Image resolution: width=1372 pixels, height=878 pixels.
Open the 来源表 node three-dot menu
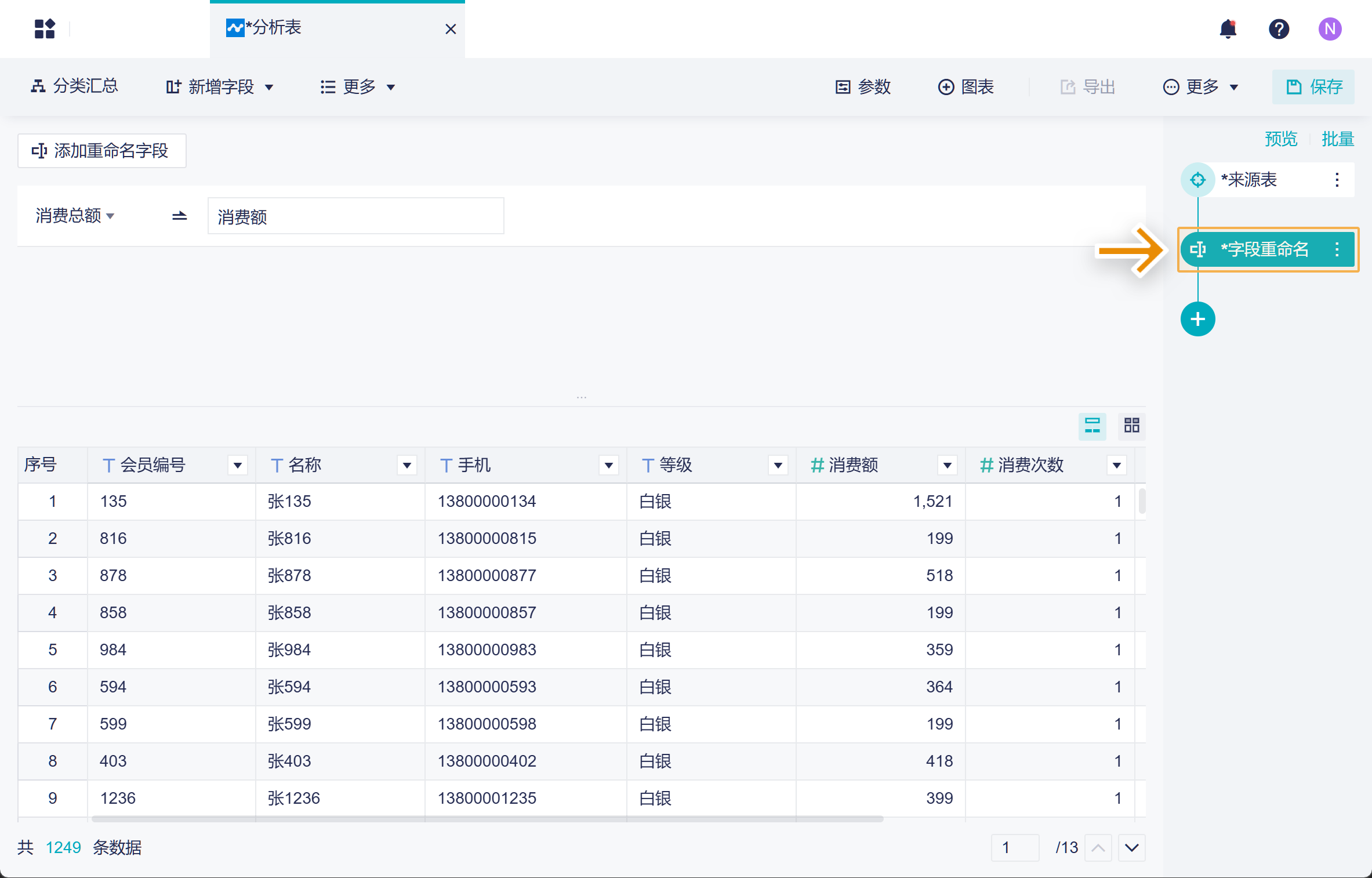pos(1337,180)
